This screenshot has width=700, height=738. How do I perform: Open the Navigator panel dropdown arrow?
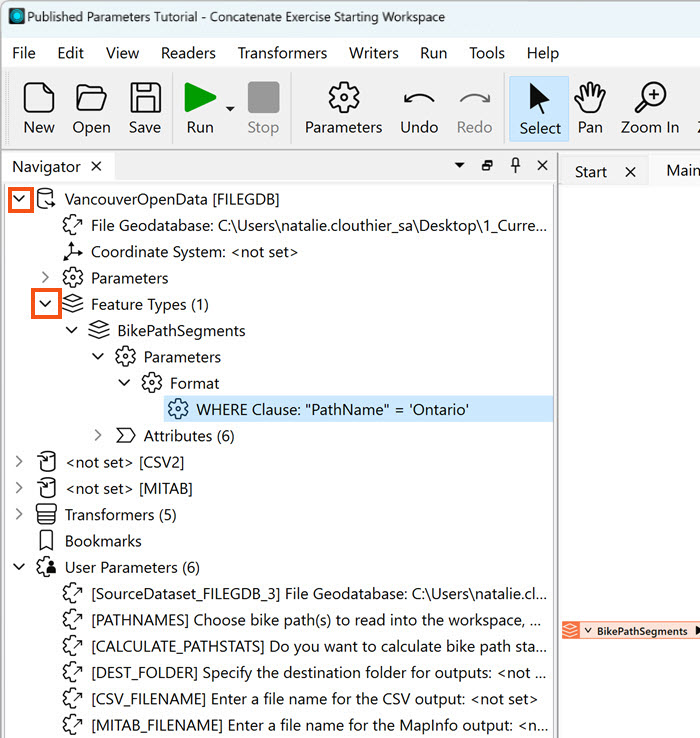(459, 165)
